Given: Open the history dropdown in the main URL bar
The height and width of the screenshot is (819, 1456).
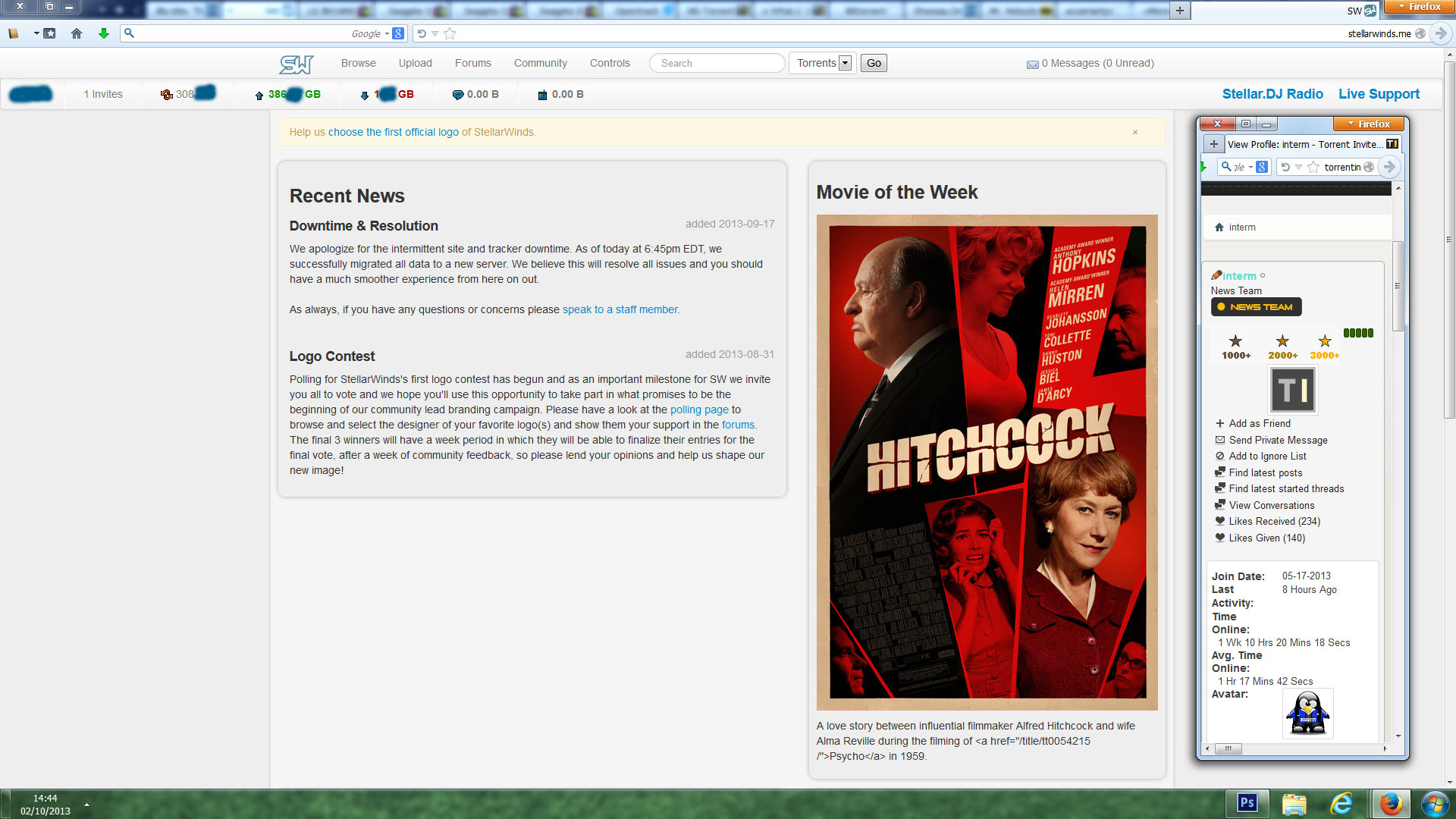Looking at the screenshot, I should 435,33.
